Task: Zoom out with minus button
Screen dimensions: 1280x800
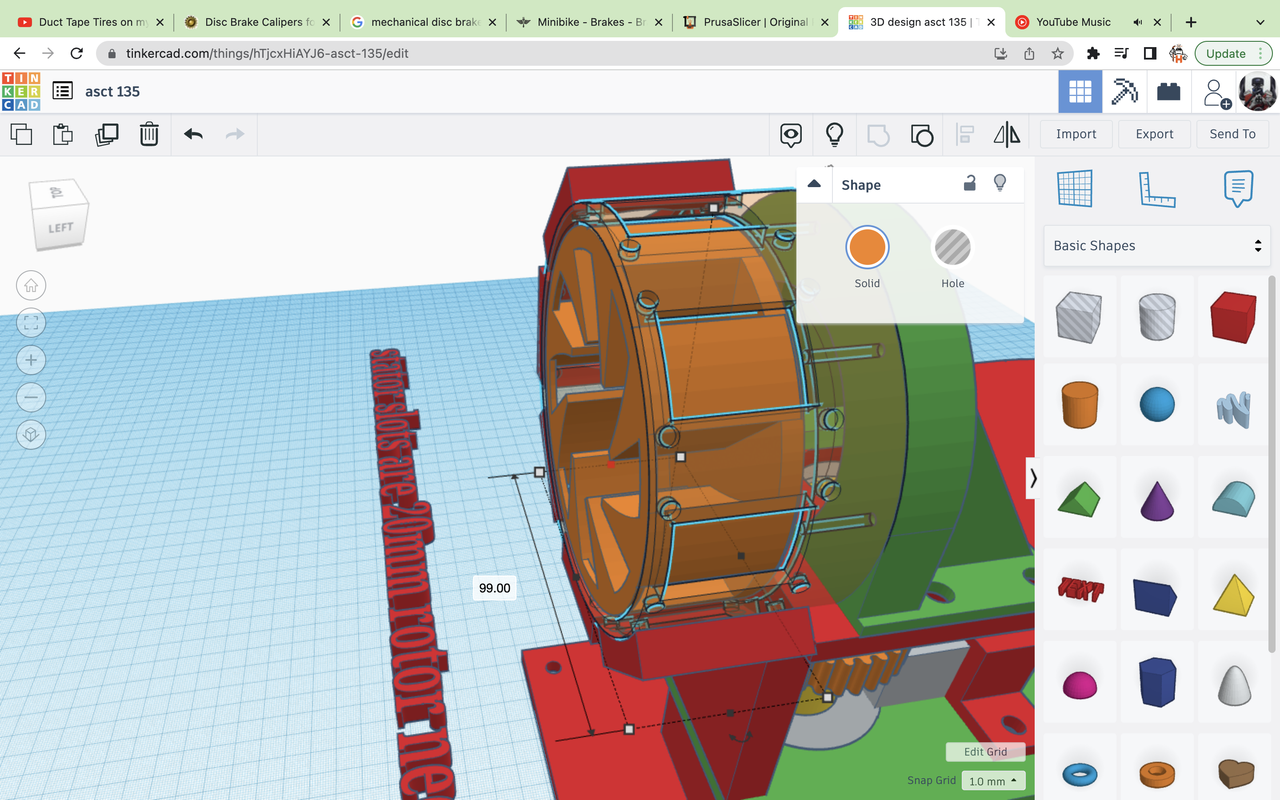Action: point(31,397)
